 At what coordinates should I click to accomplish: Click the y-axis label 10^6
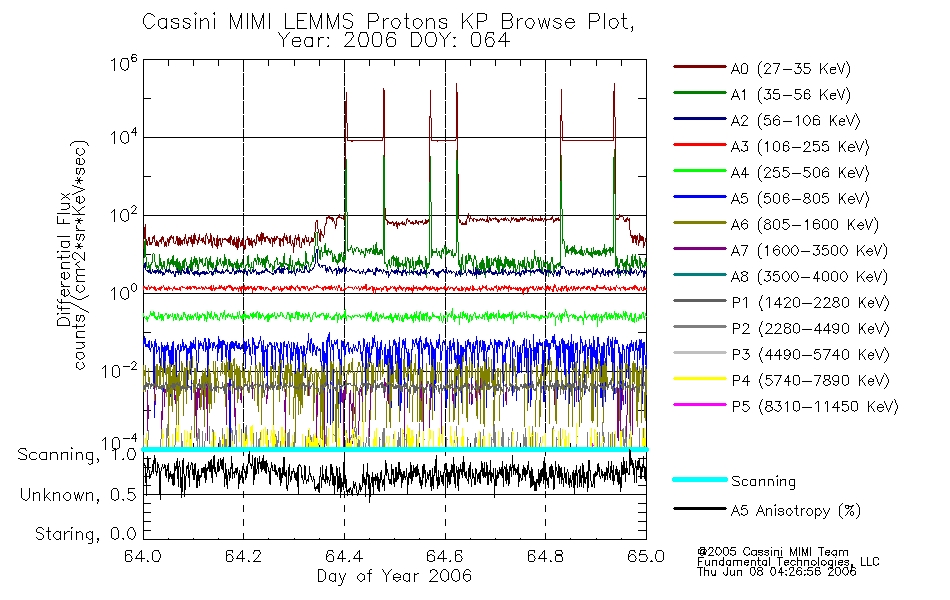click(124, 63)
